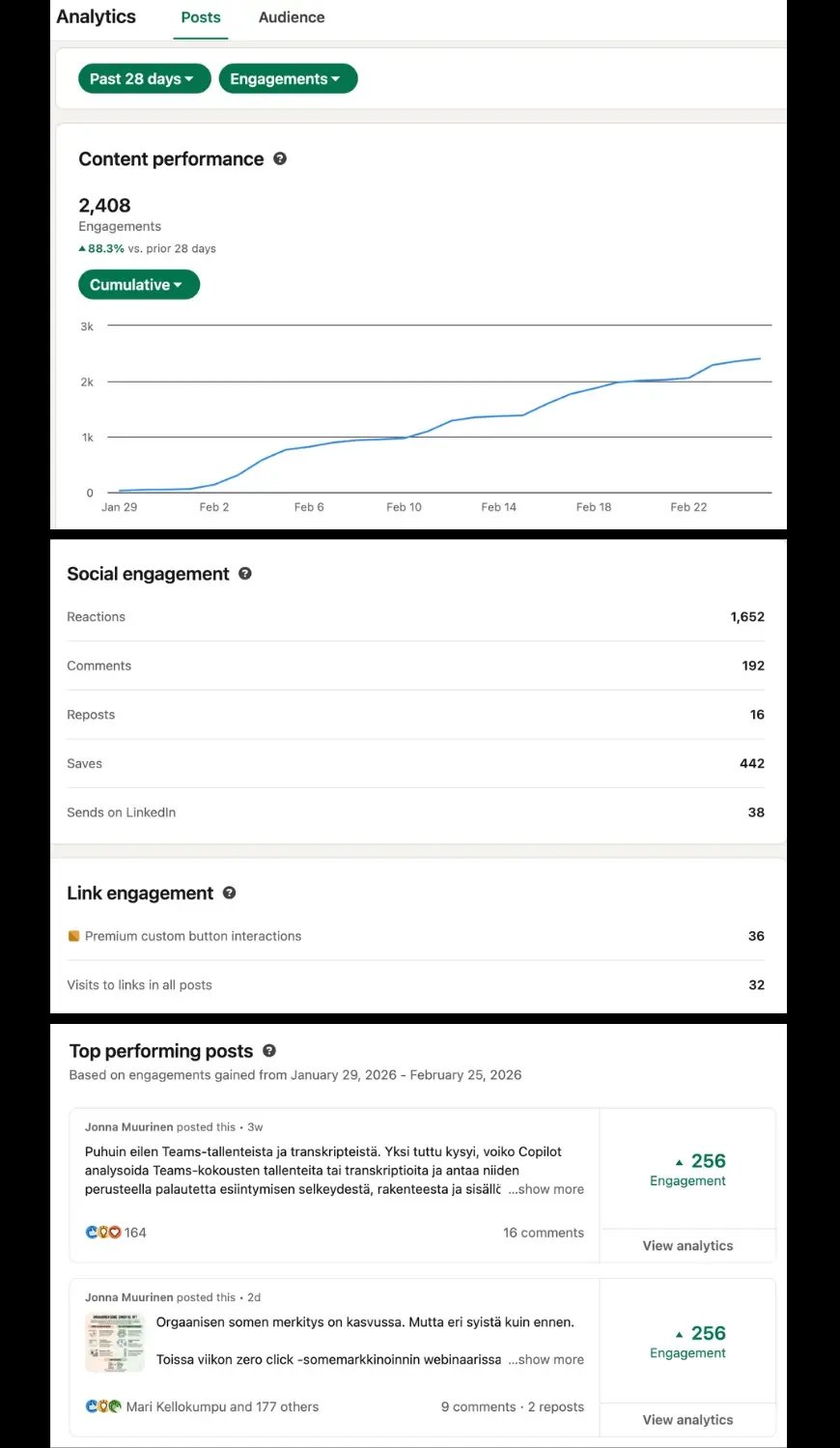Screen dimensions: 840x1448
Task: Click the Social engagement question mark icon
Action: pyautogui.click(x=245, y=574)
